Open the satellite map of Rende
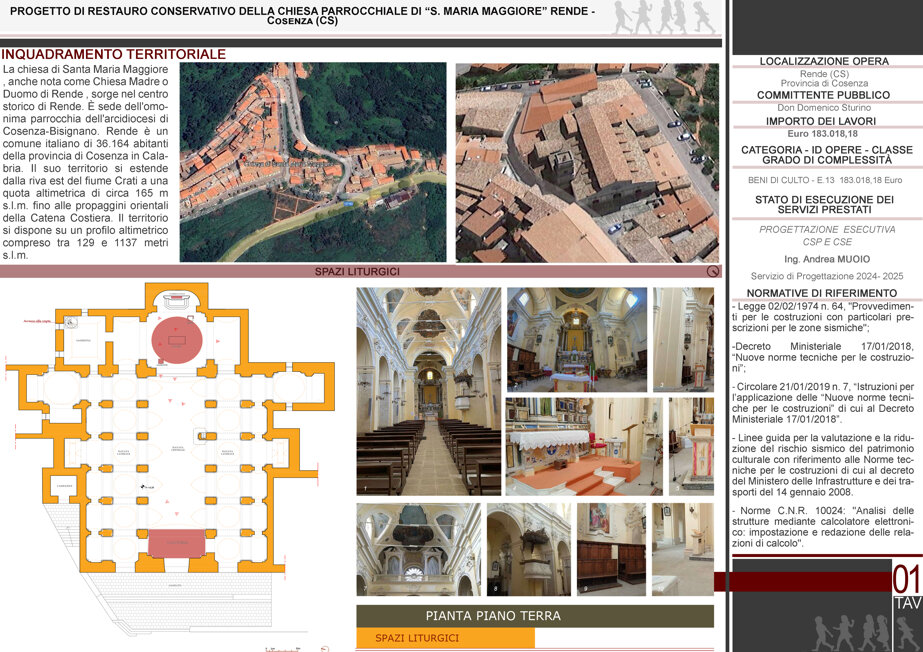This screenshot has width=923, height=652. click(313, 162)
